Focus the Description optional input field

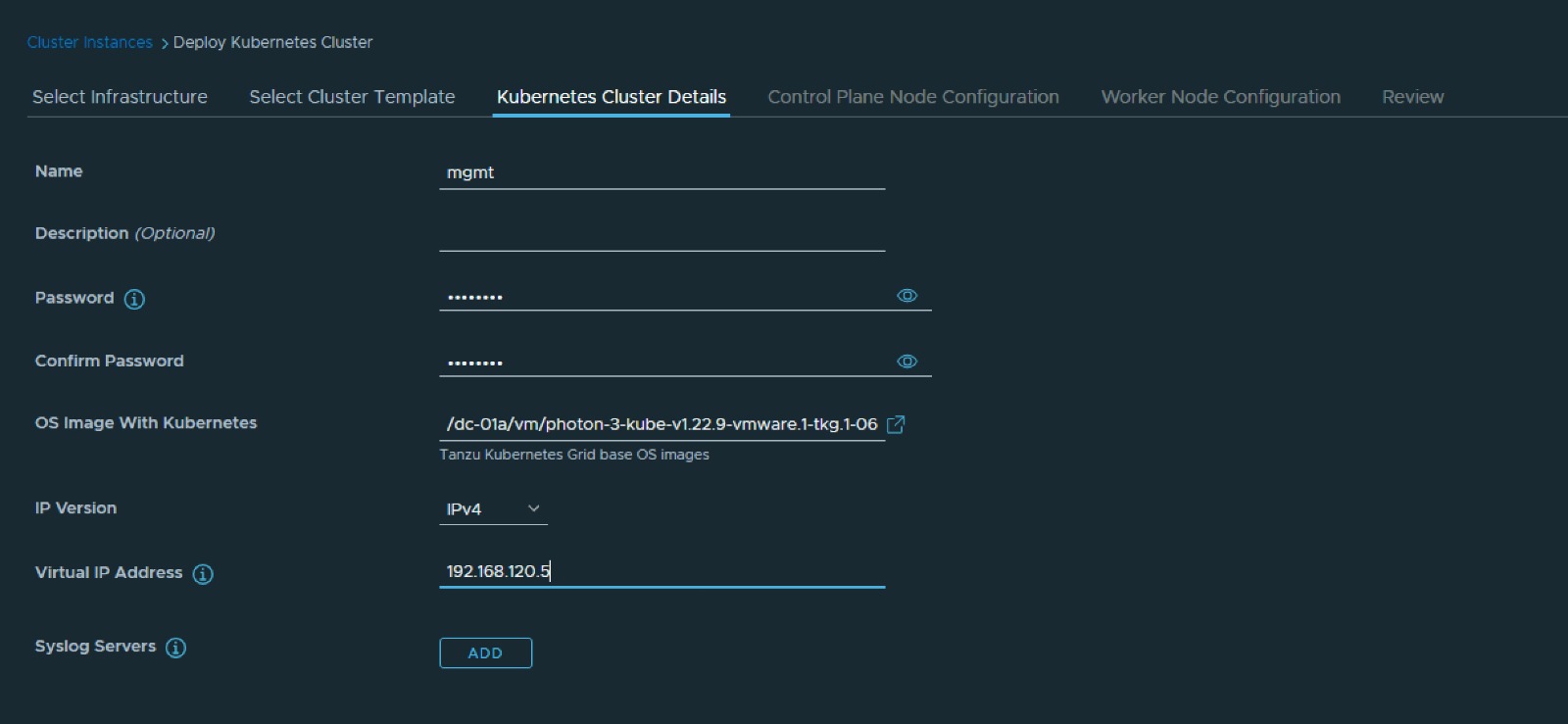tap(661, 235)
